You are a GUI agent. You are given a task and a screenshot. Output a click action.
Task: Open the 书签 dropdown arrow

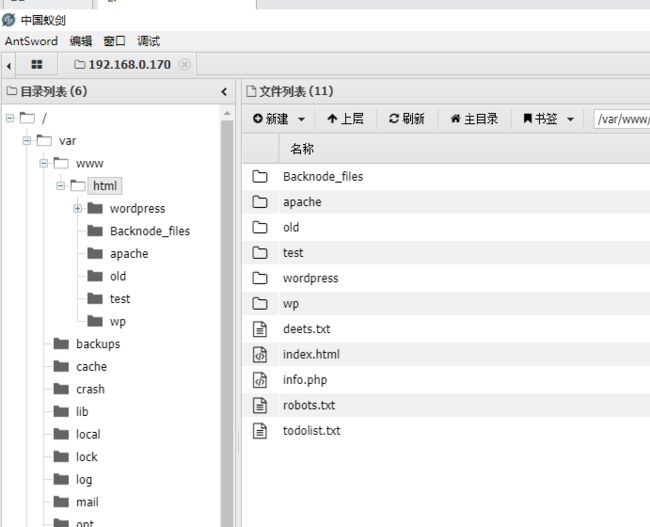coord(570,119)
